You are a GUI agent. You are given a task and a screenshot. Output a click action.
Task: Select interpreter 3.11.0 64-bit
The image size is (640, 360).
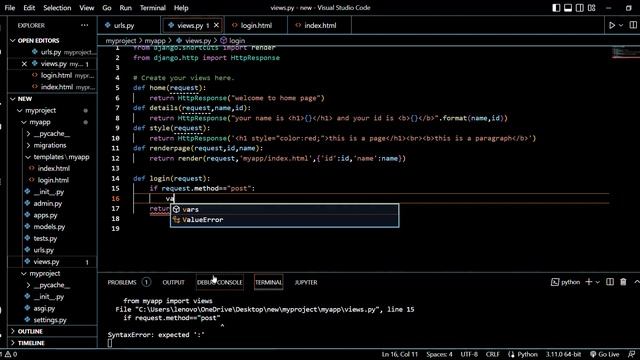(564, 354)
